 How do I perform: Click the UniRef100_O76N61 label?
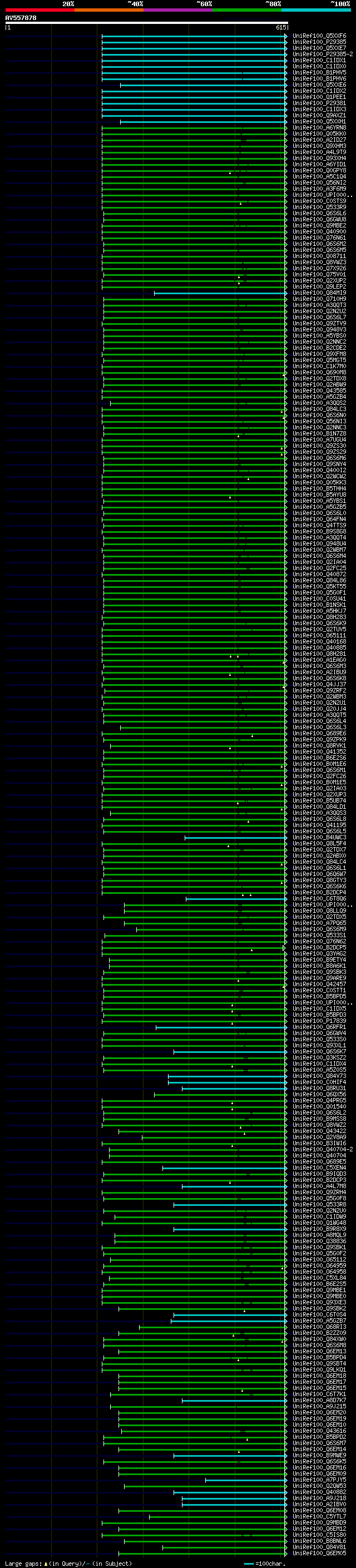point(319,238)
